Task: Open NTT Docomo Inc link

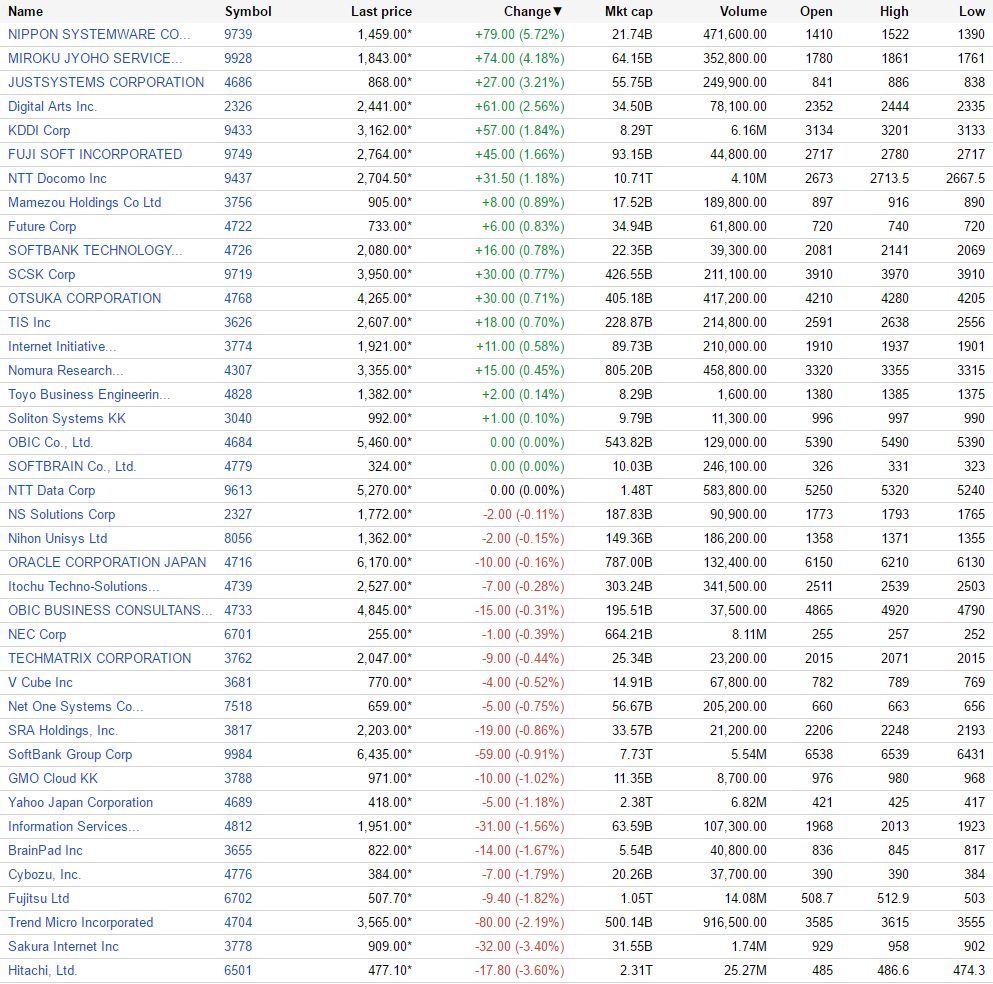Action: pyautogui.click(x=57, y=179)
